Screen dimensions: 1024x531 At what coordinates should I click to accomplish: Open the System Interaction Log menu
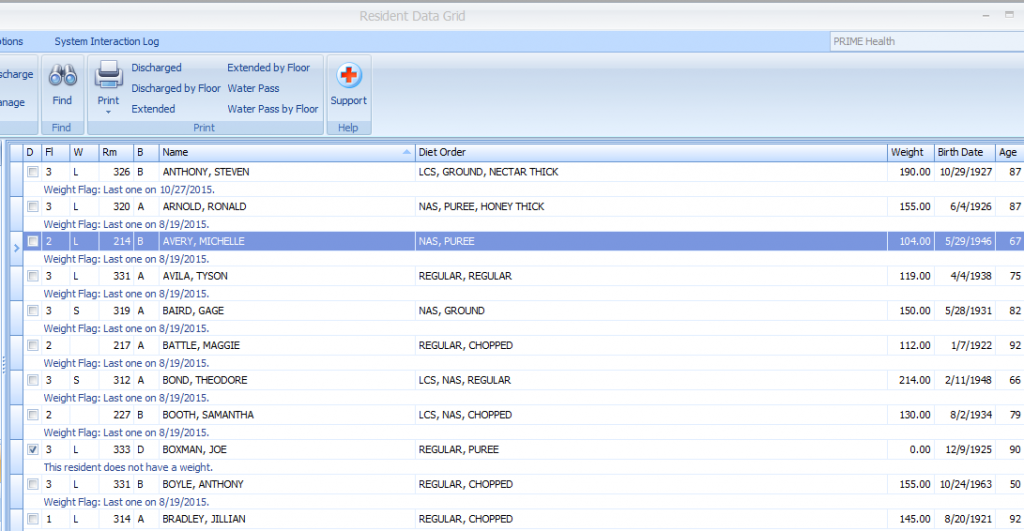pos(106,42)
